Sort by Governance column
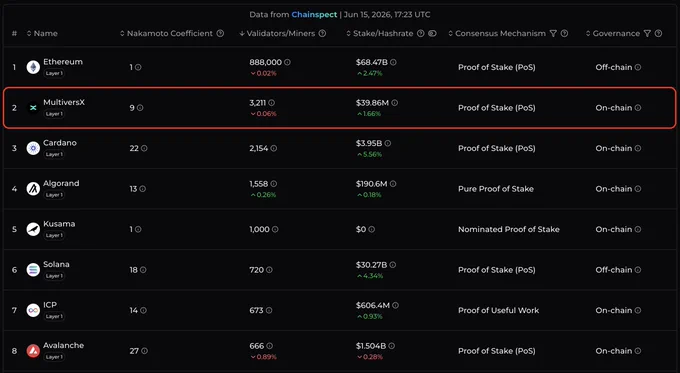The height and width of the screenshot is (373, 680). 613,33
